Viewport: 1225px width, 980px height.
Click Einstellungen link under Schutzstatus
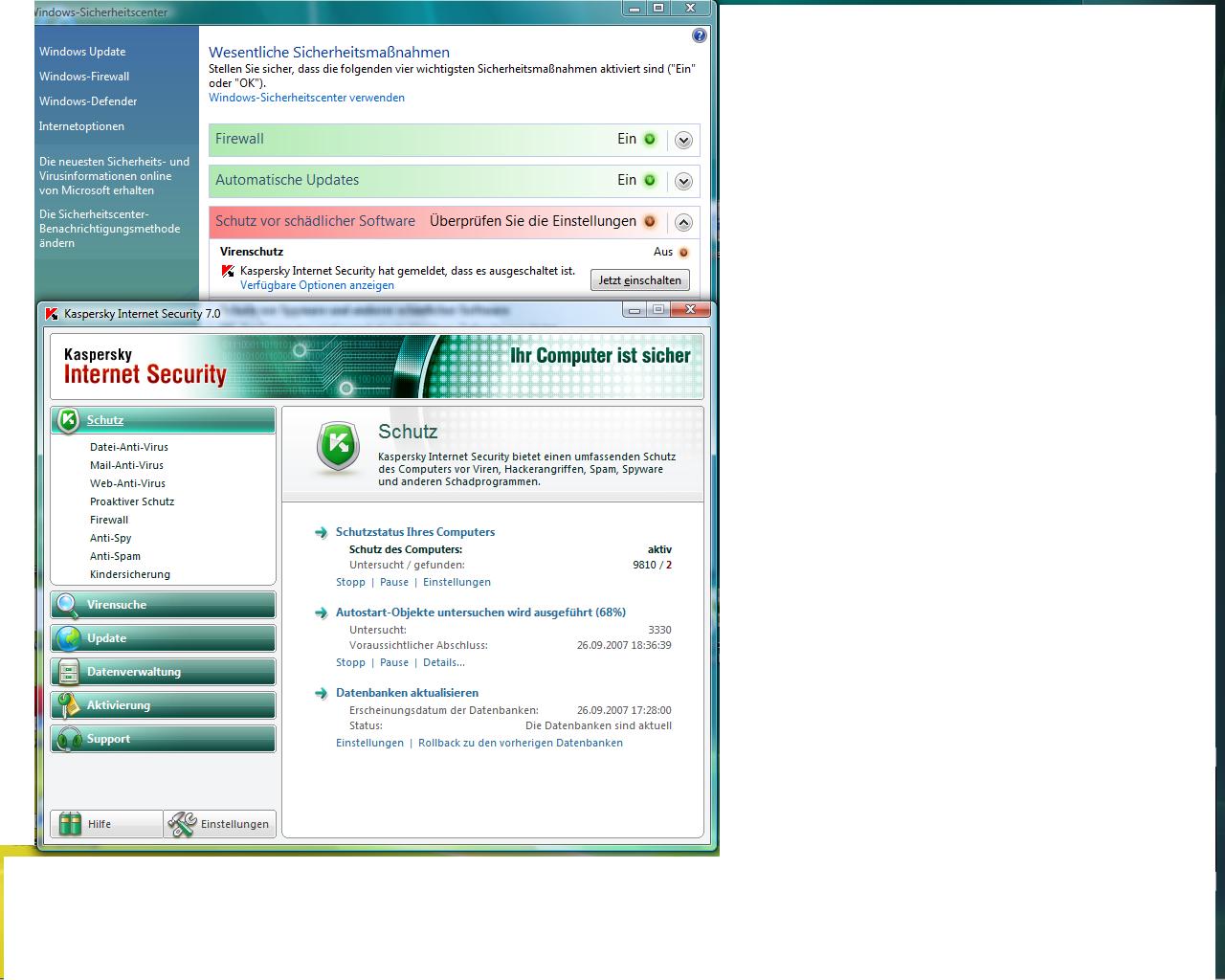457,582
